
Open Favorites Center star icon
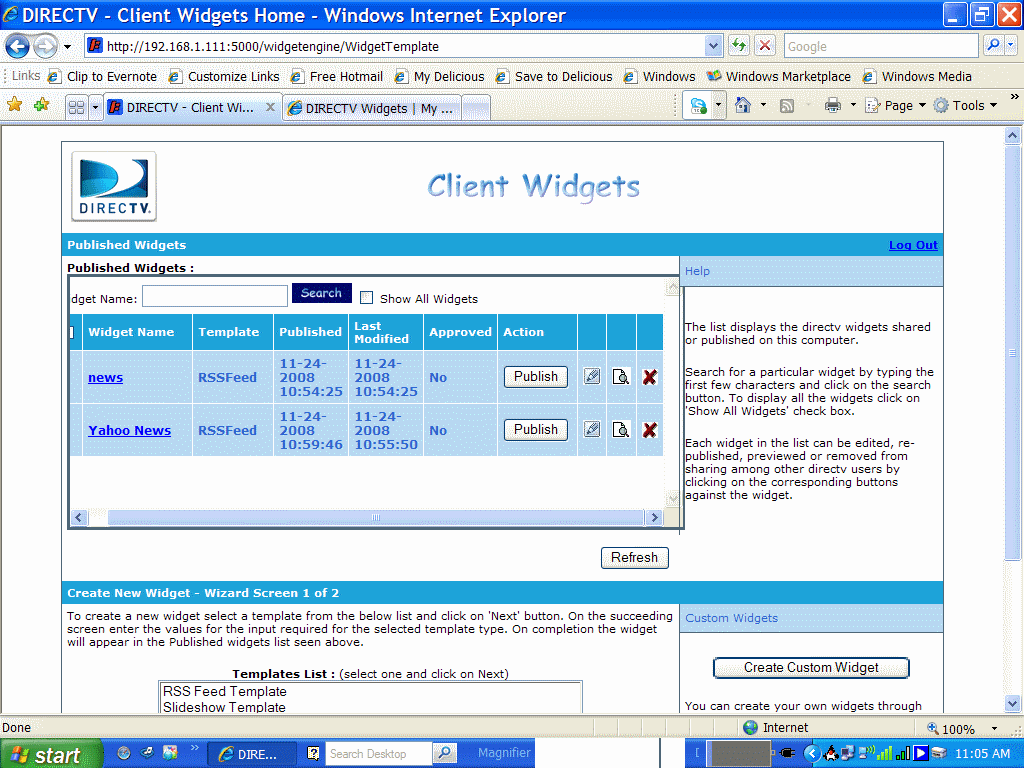tap(14, 104)
